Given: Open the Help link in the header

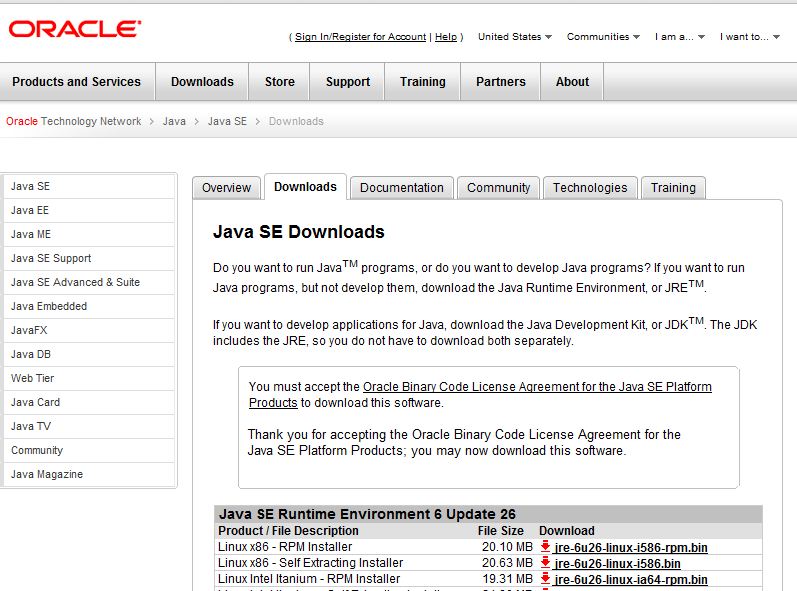Looking at the screenshot, I should tap(446, 37).
